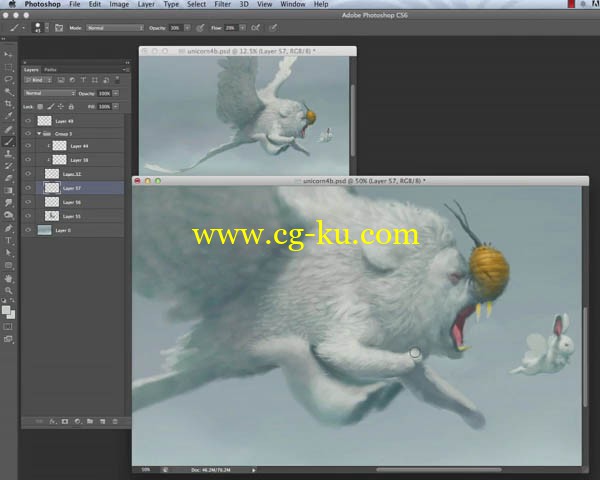The image size is (600, 480).
Task: Select the Zoom tool
Action: coord(8,291)
